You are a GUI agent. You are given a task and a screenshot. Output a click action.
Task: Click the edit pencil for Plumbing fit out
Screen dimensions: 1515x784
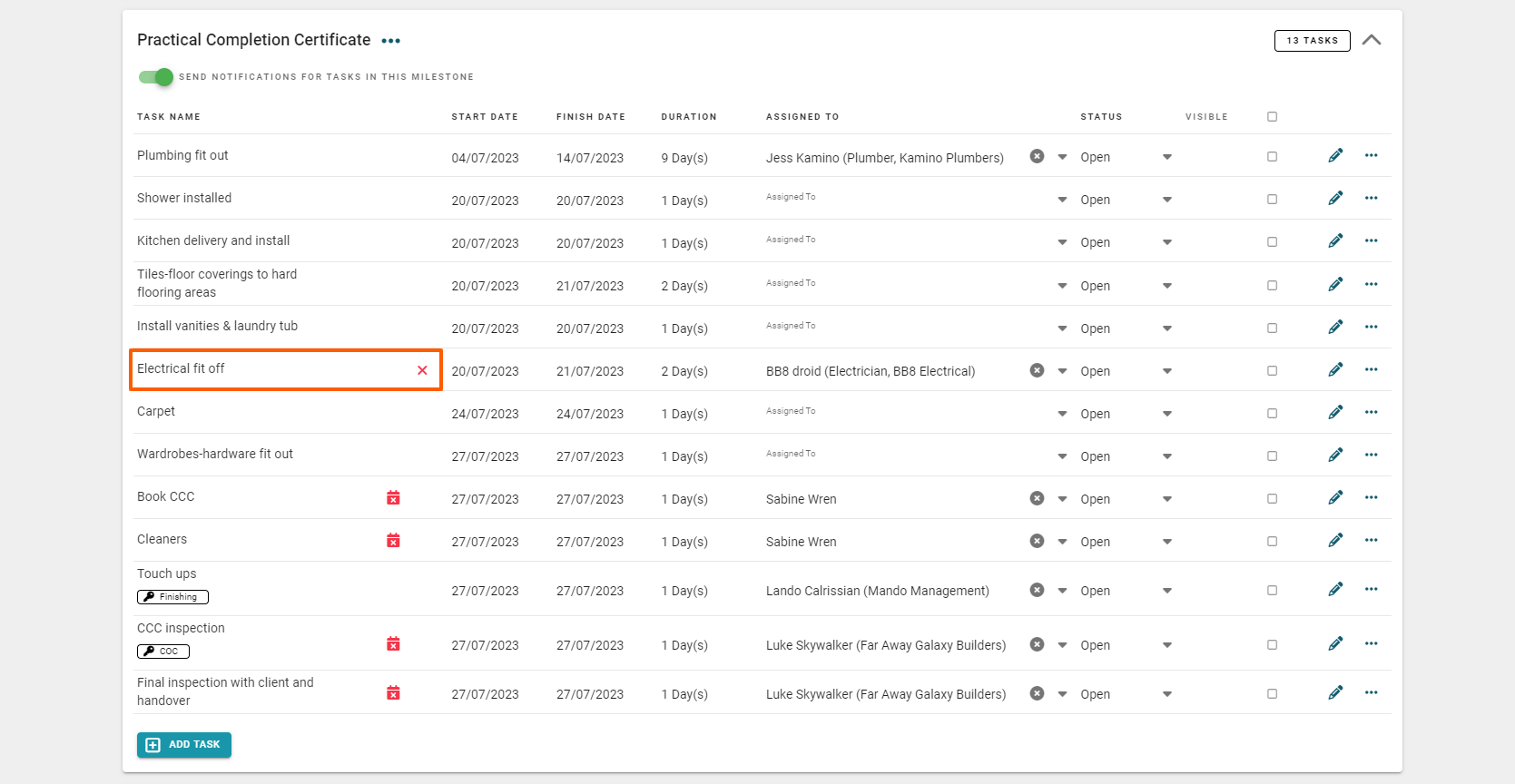(1335, 156)
